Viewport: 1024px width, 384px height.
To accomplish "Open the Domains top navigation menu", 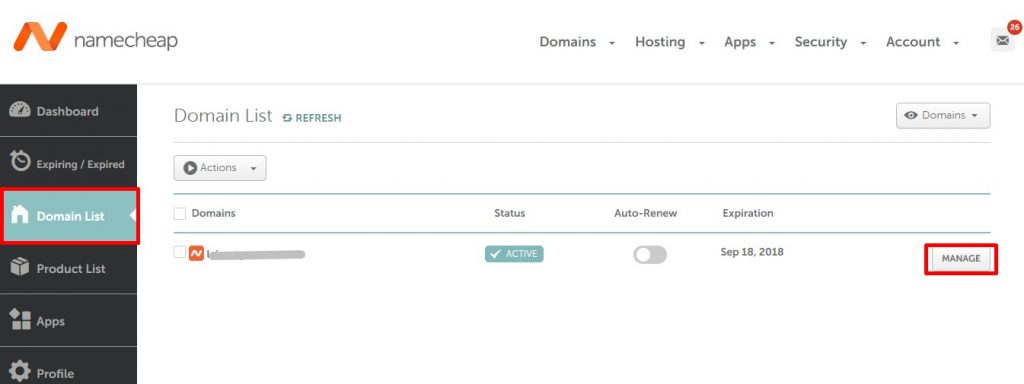I will point(577,42).
